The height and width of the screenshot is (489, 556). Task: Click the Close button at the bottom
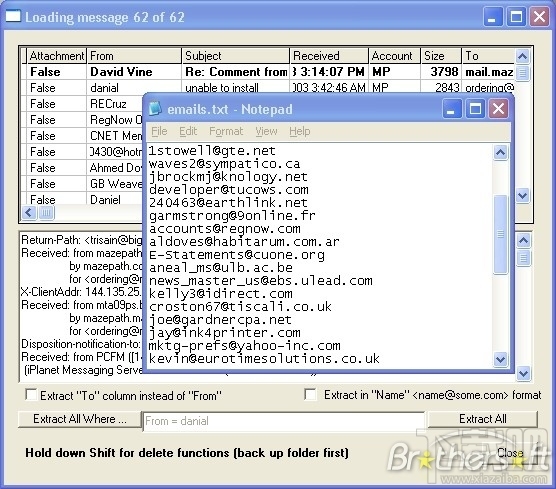click(510, 453)
